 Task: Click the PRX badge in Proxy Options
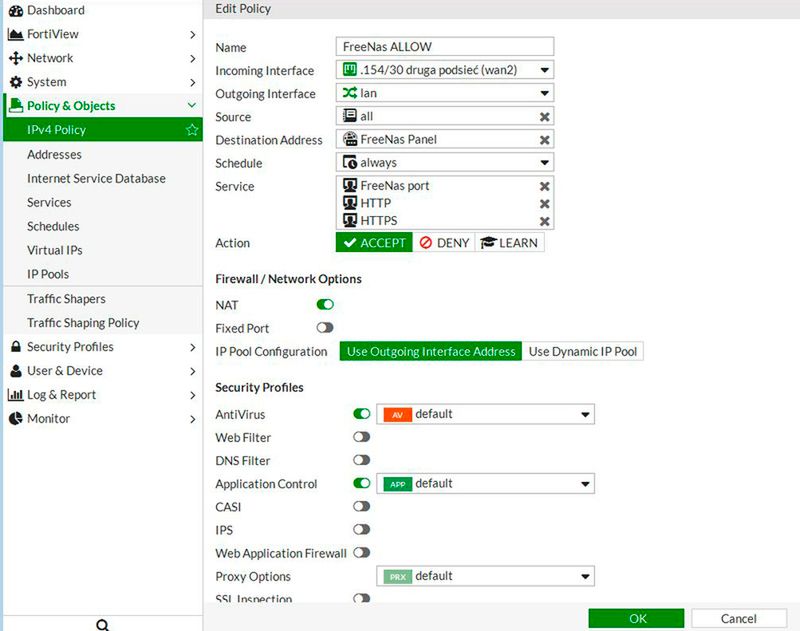(397, 576)
